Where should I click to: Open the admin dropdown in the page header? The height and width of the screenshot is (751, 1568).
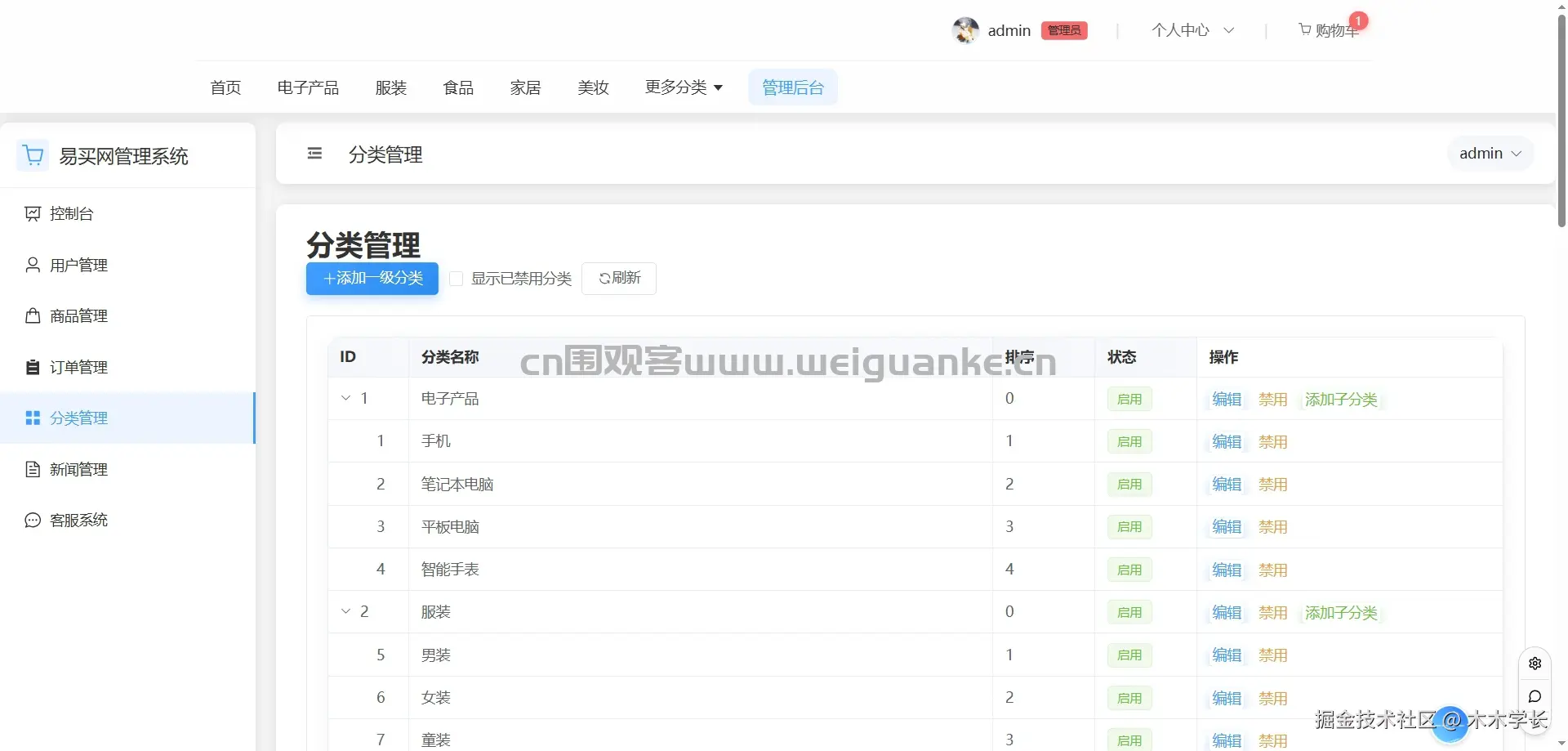pos(1490,154)
